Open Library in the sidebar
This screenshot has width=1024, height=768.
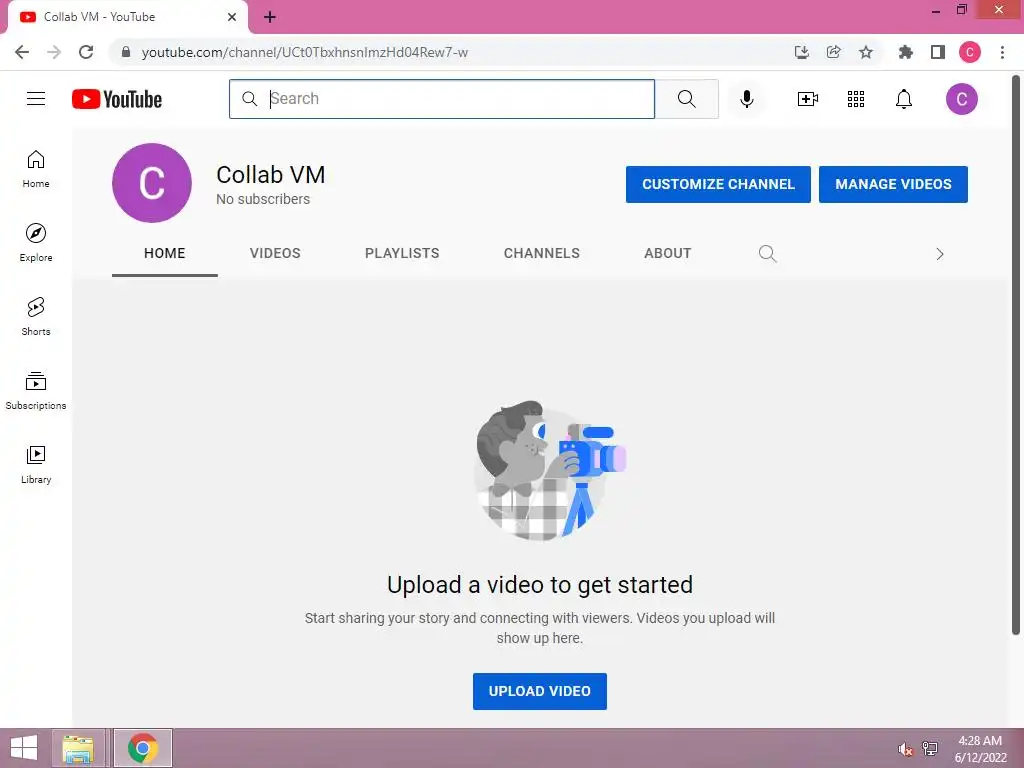click(x=36, y=464)
